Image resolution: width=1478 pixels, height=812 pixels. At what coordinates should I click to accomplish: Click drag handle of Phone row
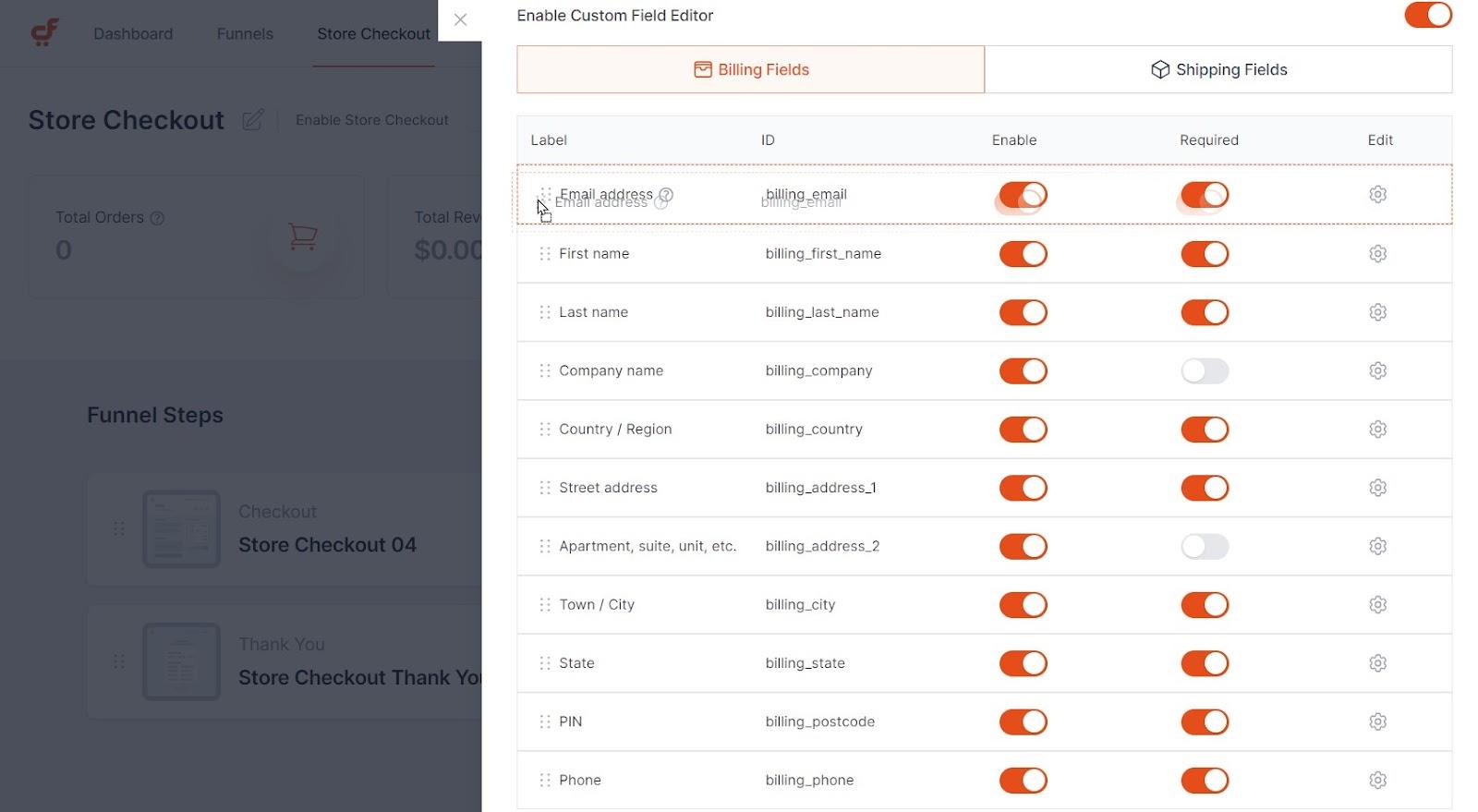pyautogui.click(x=544, y=780)
